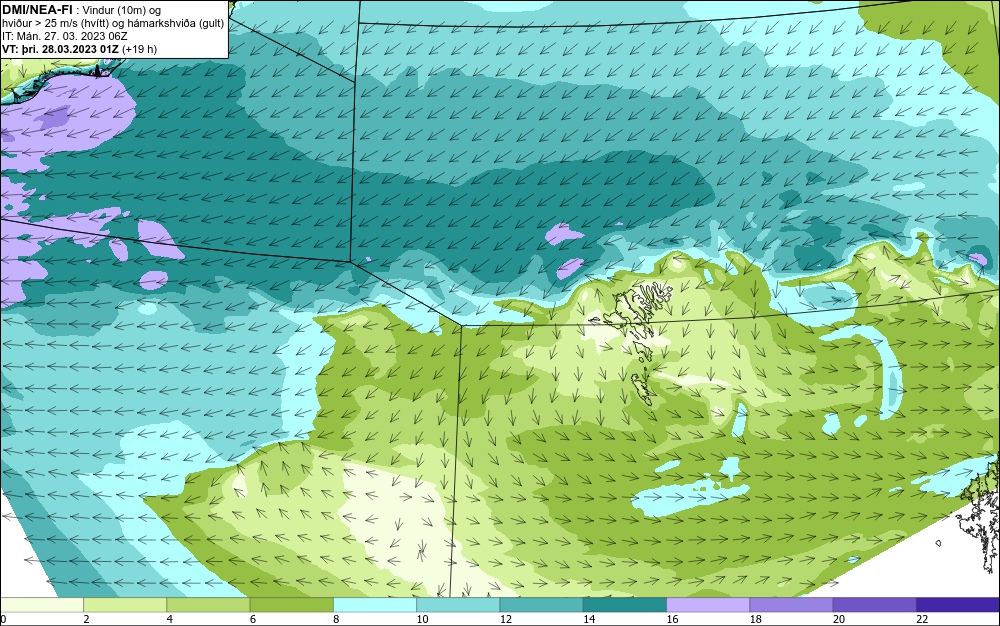The height and width of the screenshot is (626, 1000).
Task: Click the 14–16 m/s dark teal legend swatch
Action: (625, 605)
